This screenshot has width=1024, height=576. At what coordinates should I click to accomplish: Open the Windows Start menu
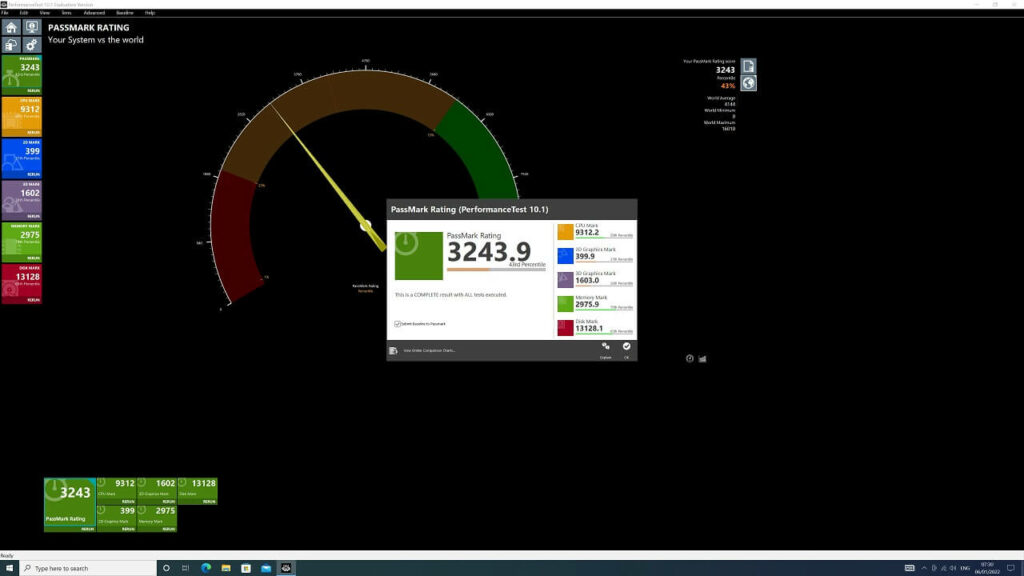click(9, 568)
